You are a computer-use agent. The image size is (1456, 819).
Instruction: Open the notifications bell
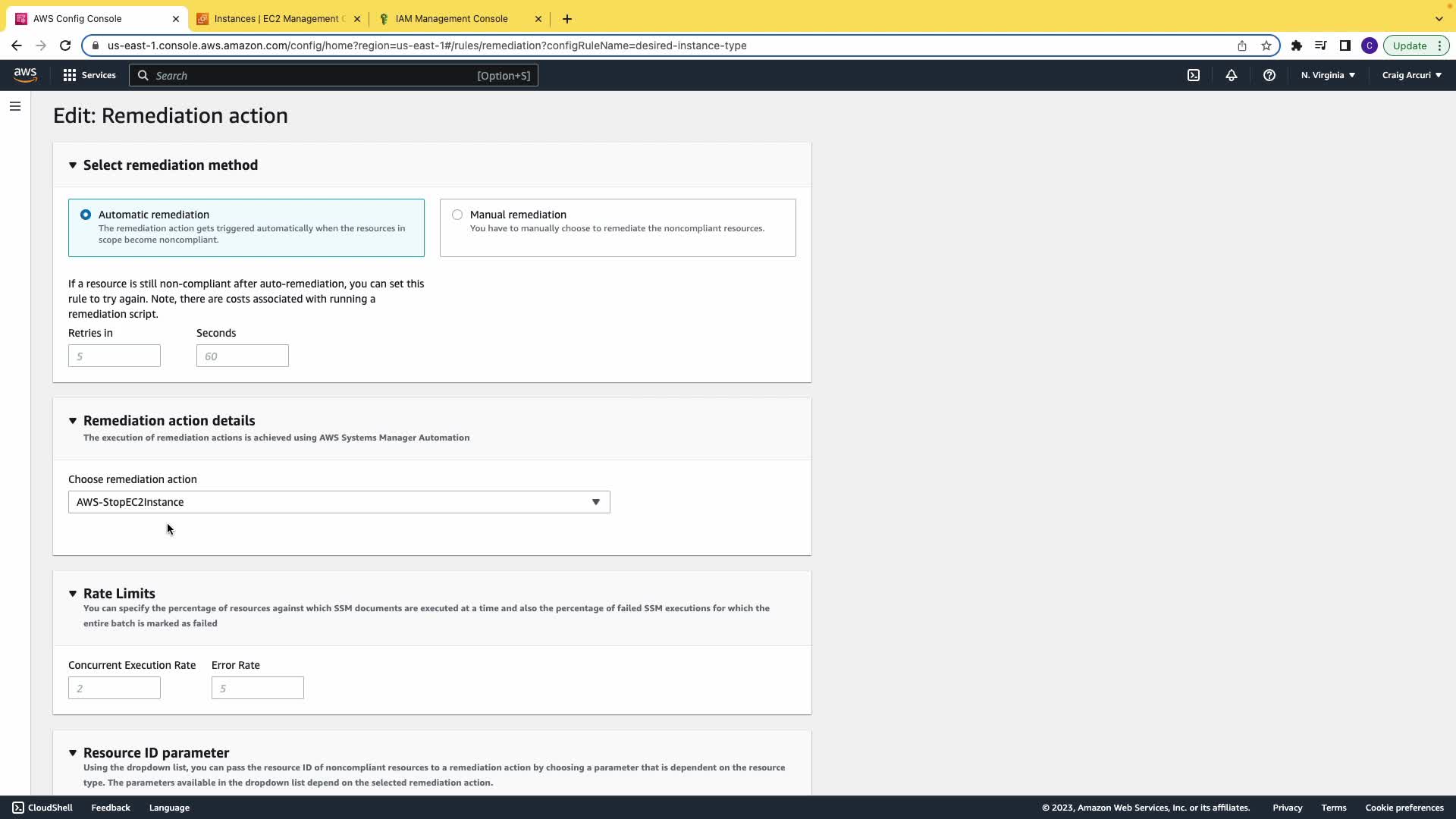pyautogui.click(x=1232, y=75)
